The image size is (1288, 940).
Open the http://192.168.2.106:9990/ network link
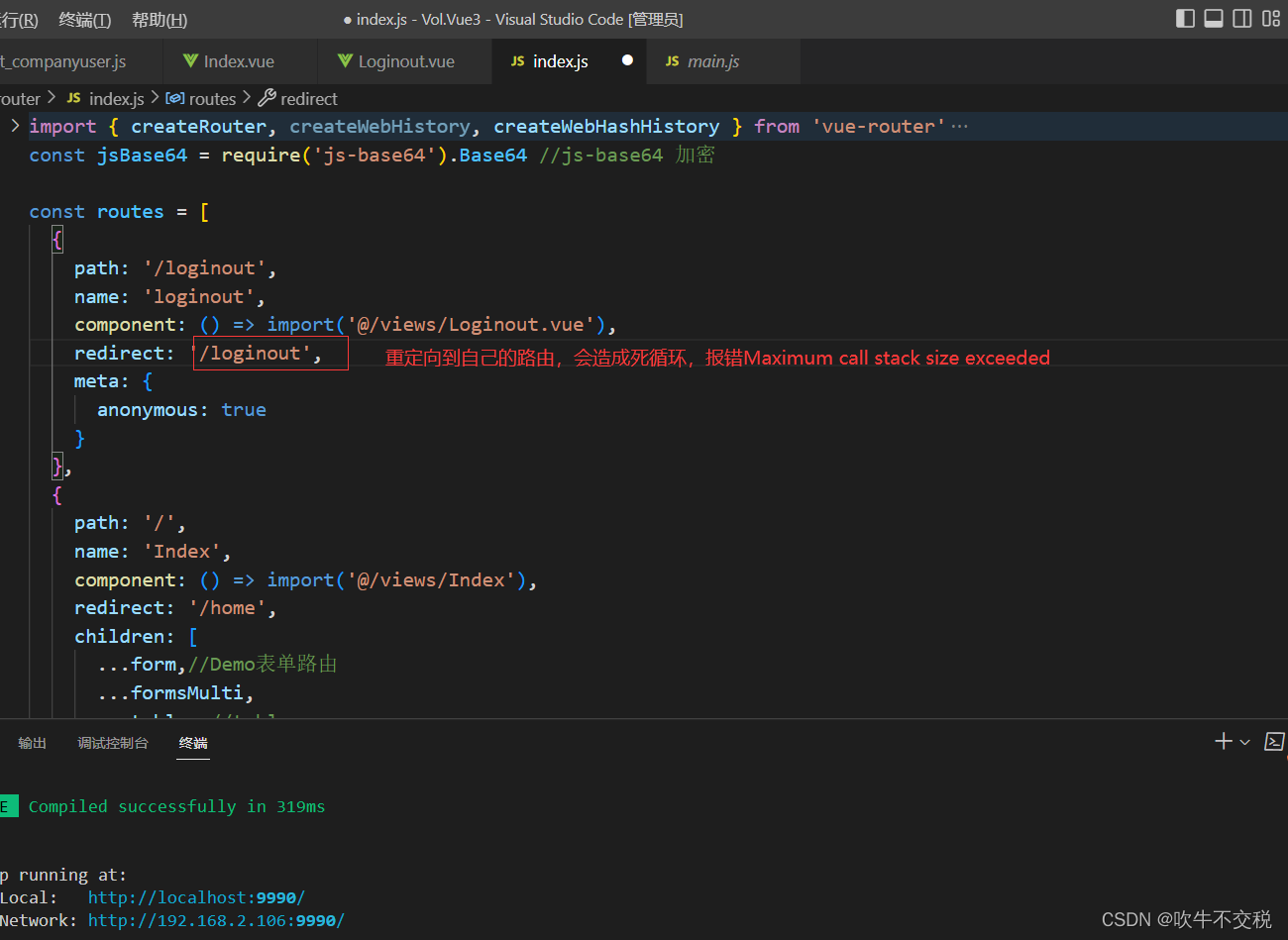tap(216, 920)
